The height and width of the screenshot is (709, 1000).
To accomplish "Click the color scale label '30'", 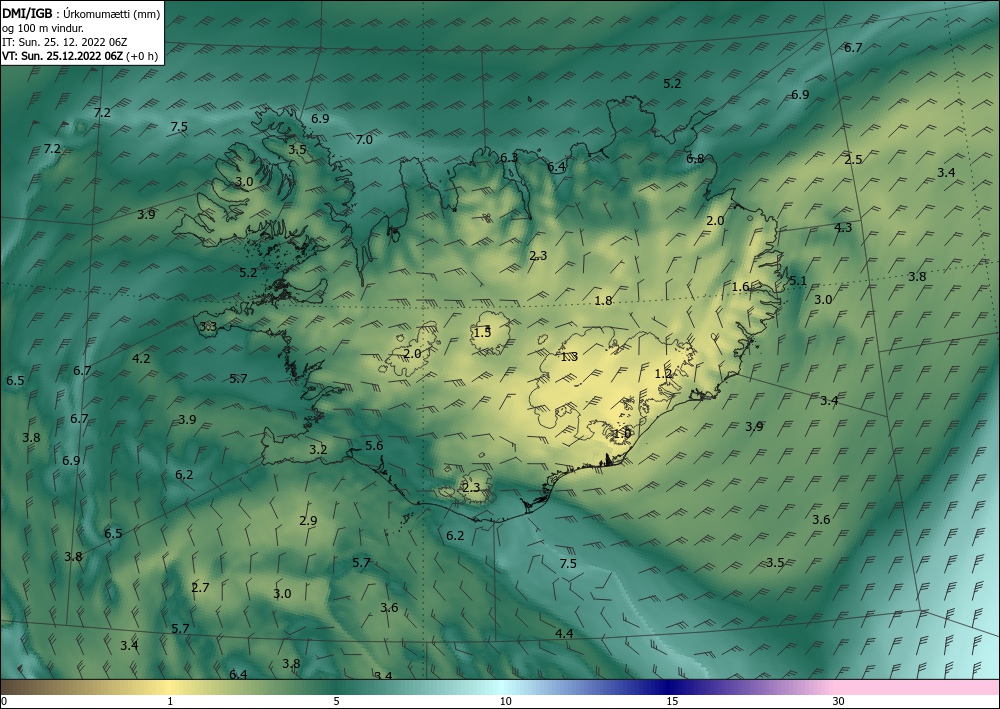I will pos(839,702).
